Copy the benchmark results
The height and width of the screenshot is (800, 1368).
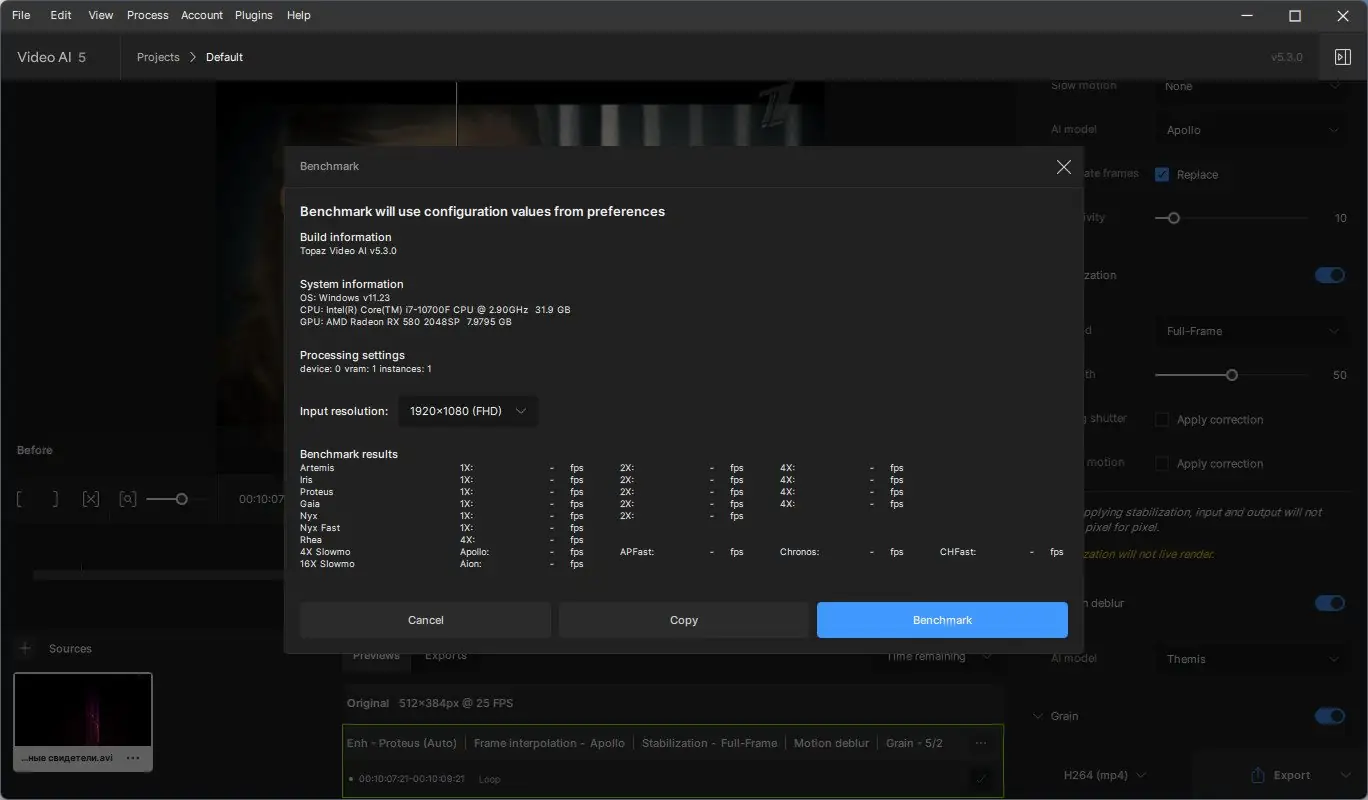coord(683,620)
